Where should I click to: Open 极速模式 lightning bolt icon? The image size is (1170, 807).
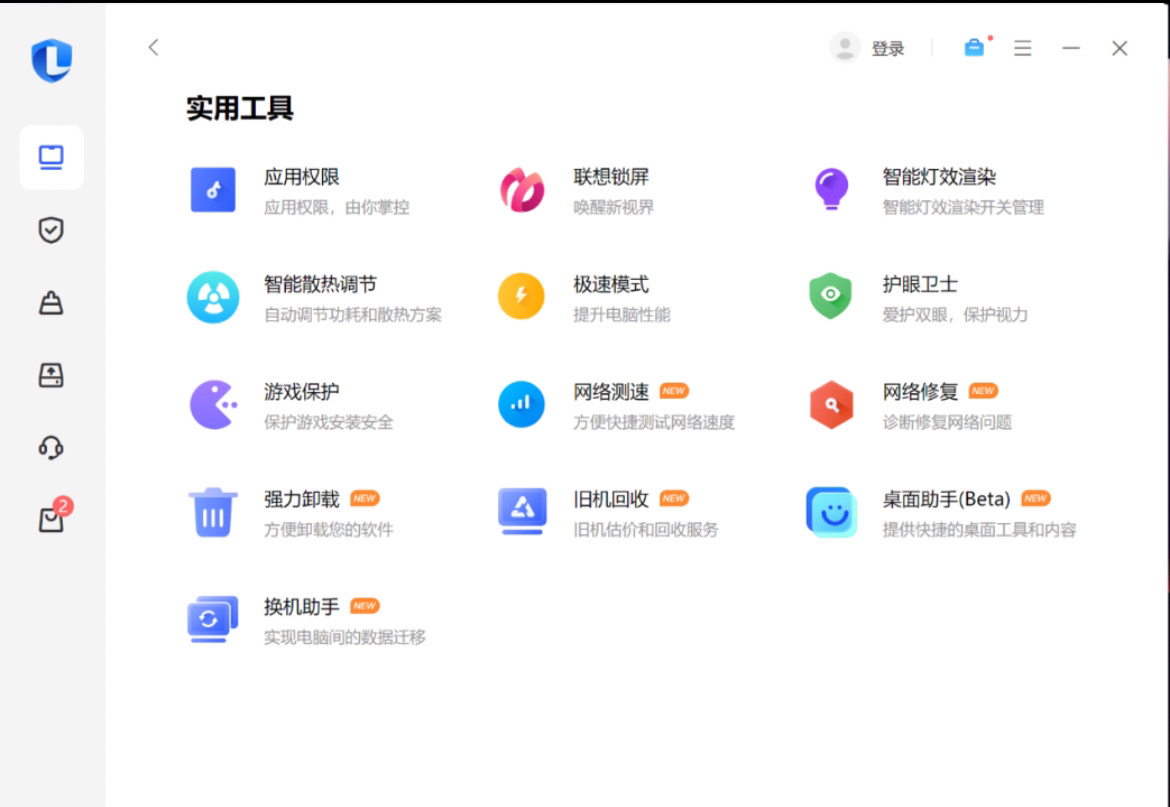522,297
